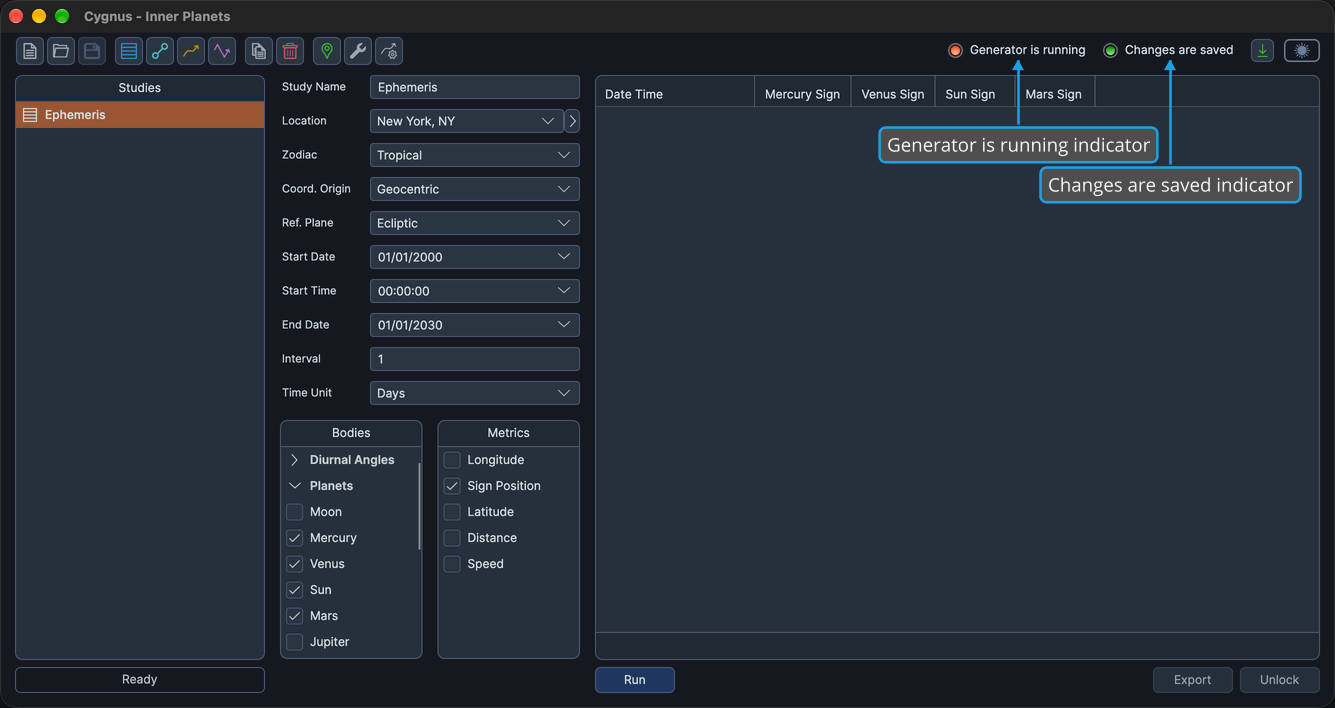Screen dimensions: 1335x708
Task: Enable the Speed metric checkbox
Action: pyautogui.click(x=452, y=564)
